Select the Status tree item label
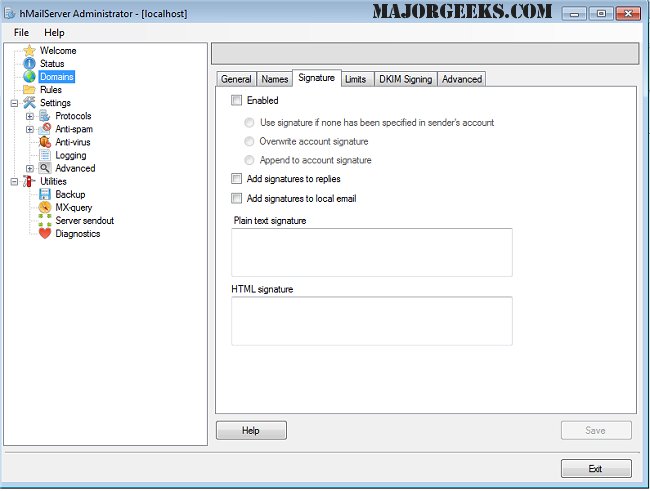 (52, 63)
